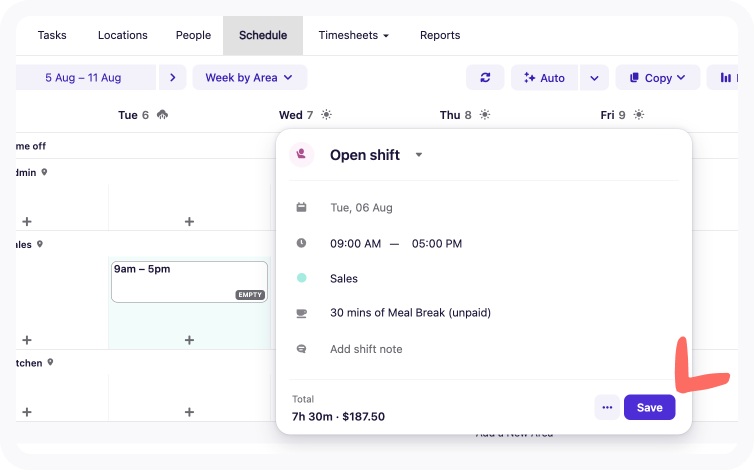The image size is (754, 470).
Task: Add a shift in Admin on Tuesday
Action: coord(189,221)
